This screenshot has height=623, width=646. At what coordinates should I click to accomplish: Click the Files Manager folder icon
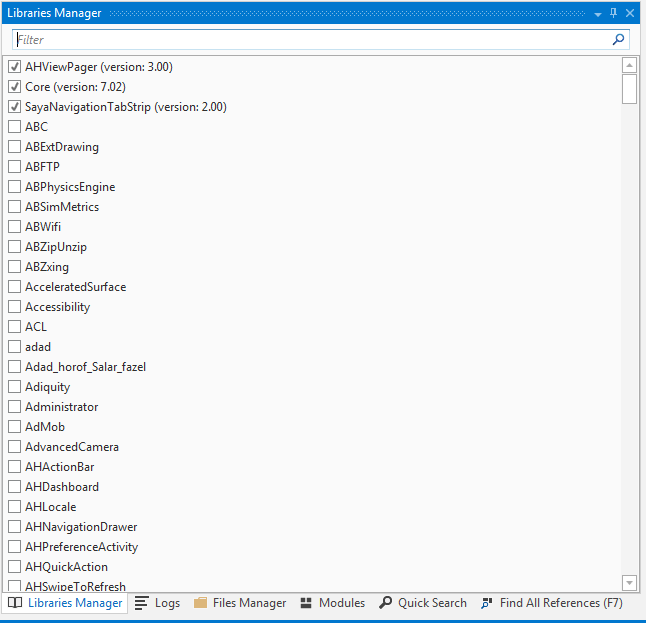click(x=200, y=603)
